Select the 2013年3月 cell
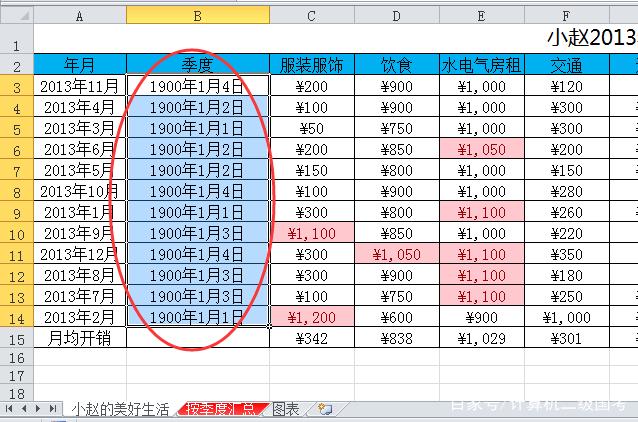 pyautogui.click(x=80, y=128)
